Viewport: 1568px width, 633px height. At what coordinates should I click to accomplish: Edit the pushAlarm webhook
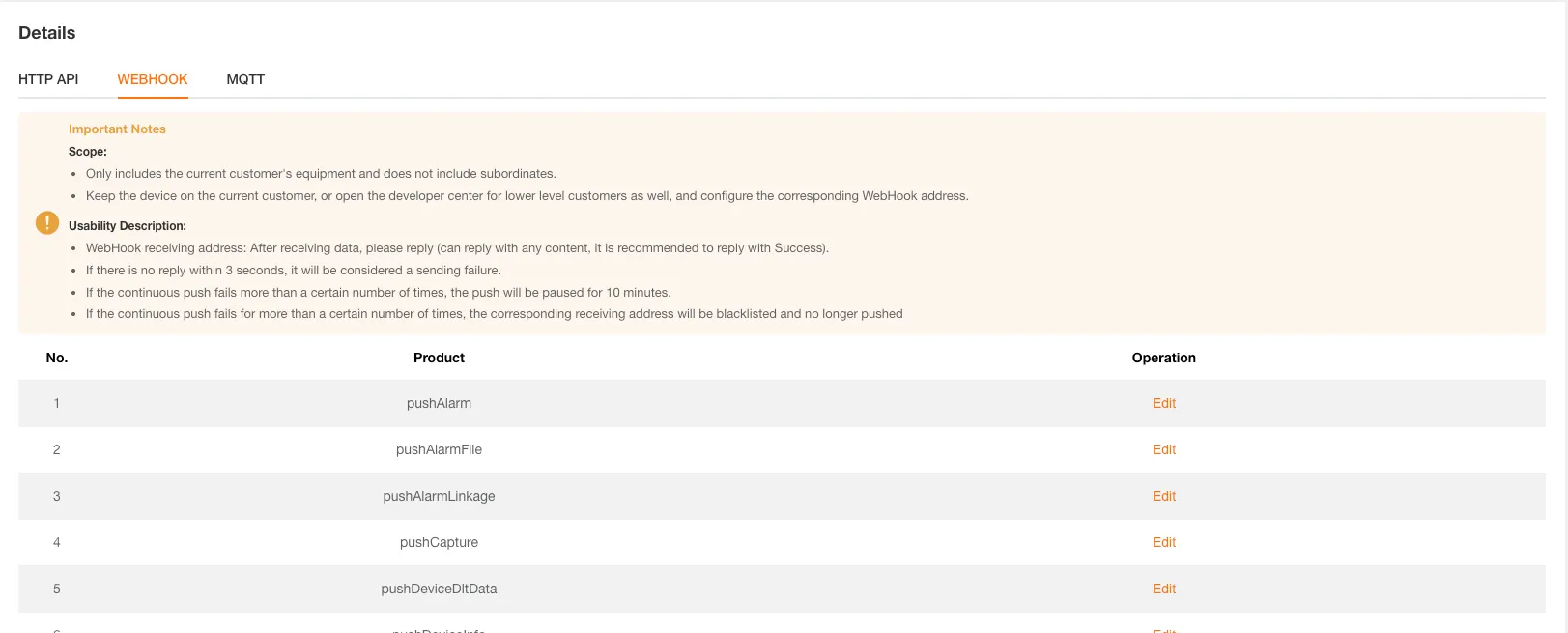(1164, 403)
